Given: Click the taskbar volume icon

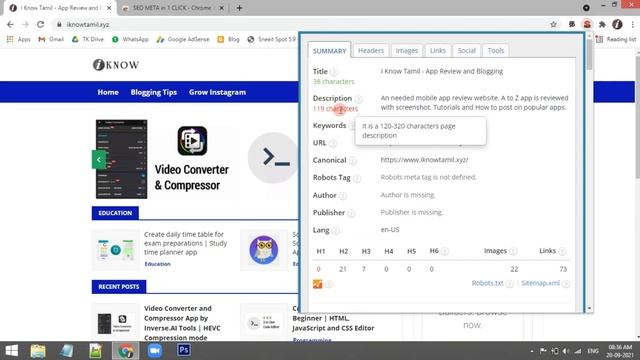Looking at the screenshot, I should pos(566,351).
